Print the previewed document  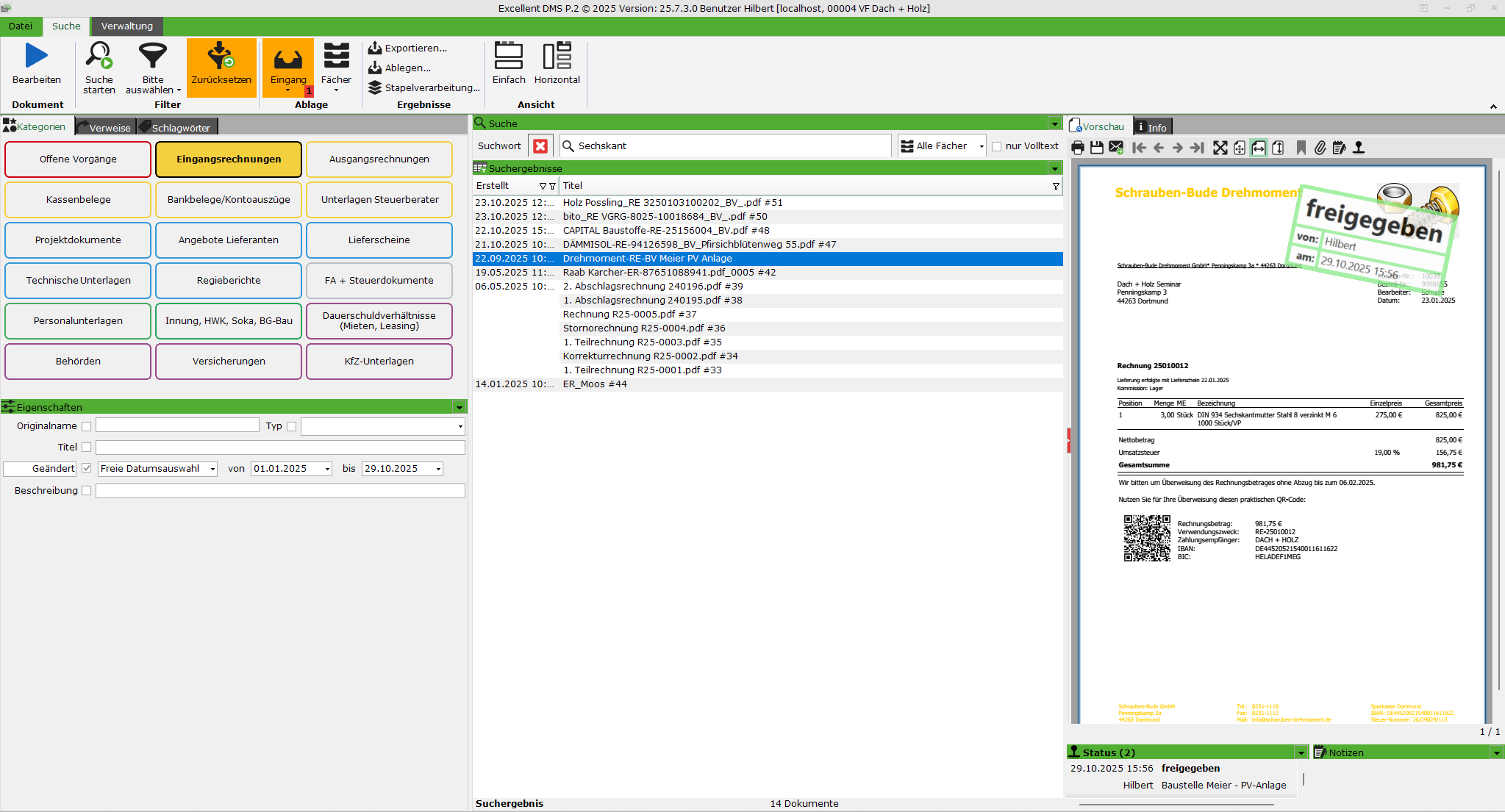click(x=1078, y=148)
